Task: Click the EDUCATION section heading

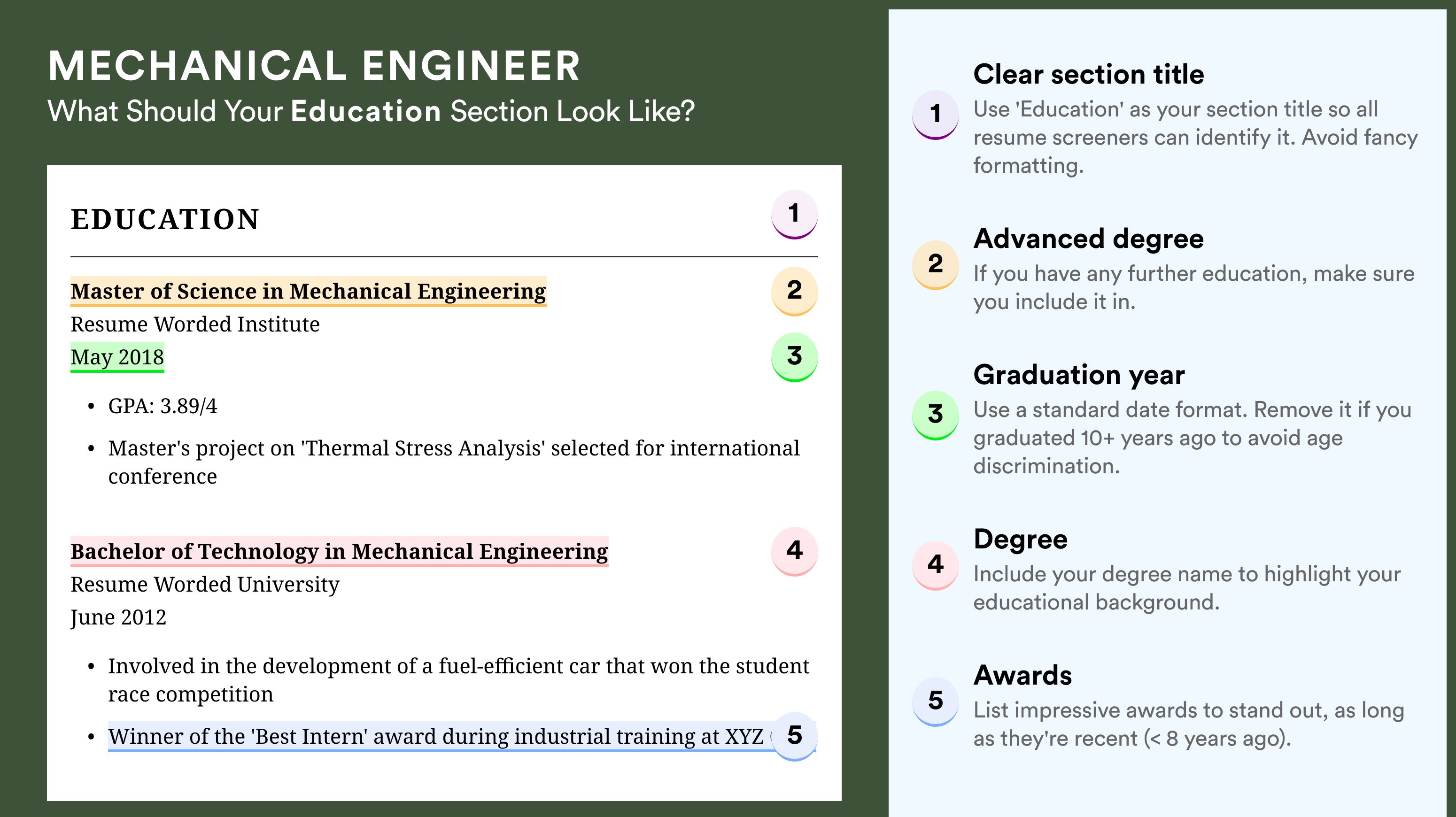Action: (165, 219)
